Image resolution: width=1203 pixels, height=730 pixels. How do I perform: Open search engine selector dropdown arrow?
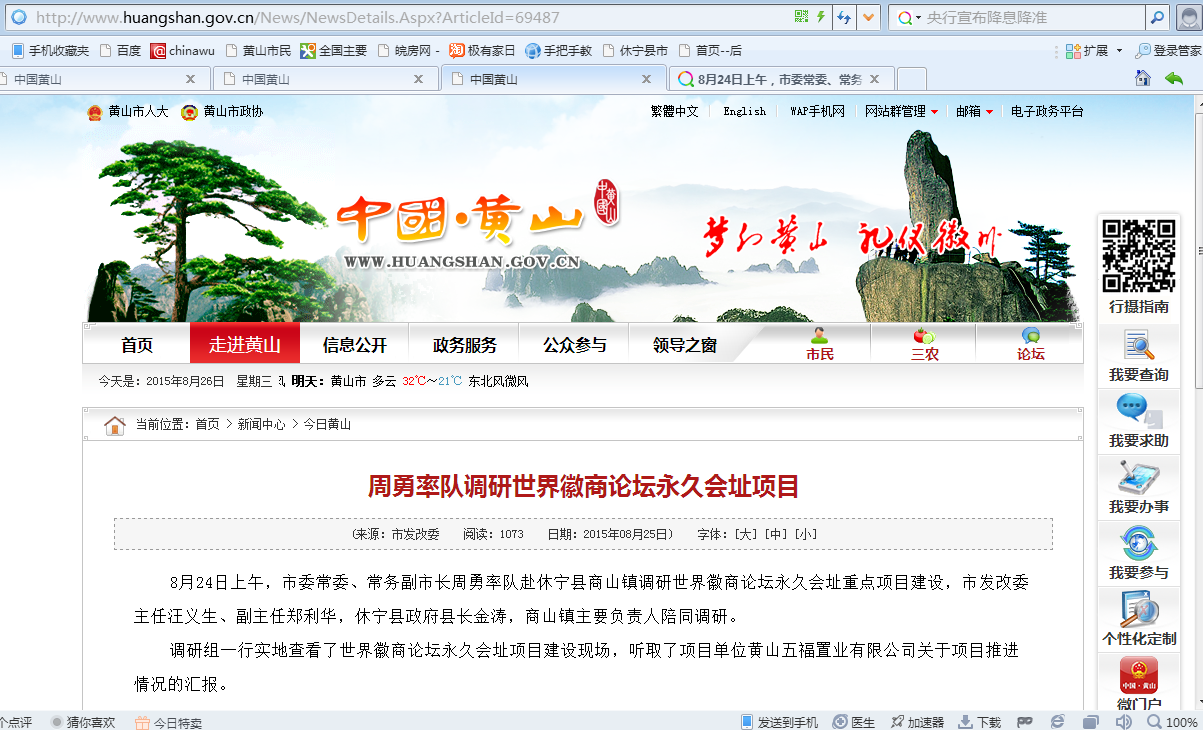[x=918, y=18]
